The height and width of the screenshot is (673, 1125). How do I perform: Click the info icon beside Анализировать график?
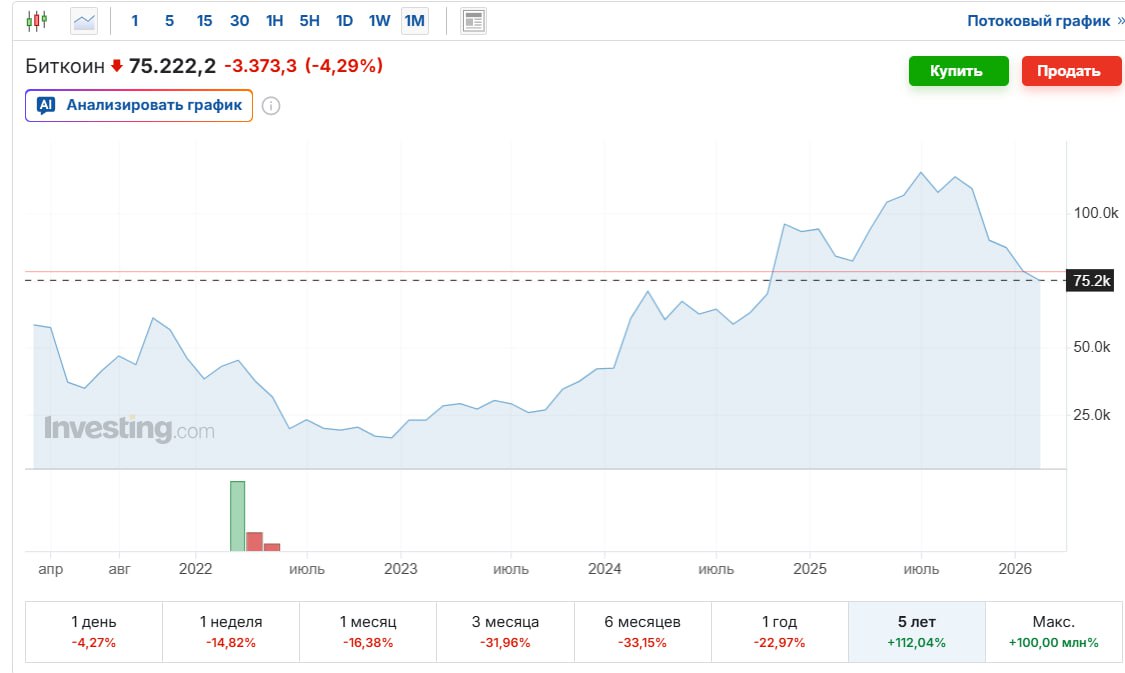[x=271, y=106]
